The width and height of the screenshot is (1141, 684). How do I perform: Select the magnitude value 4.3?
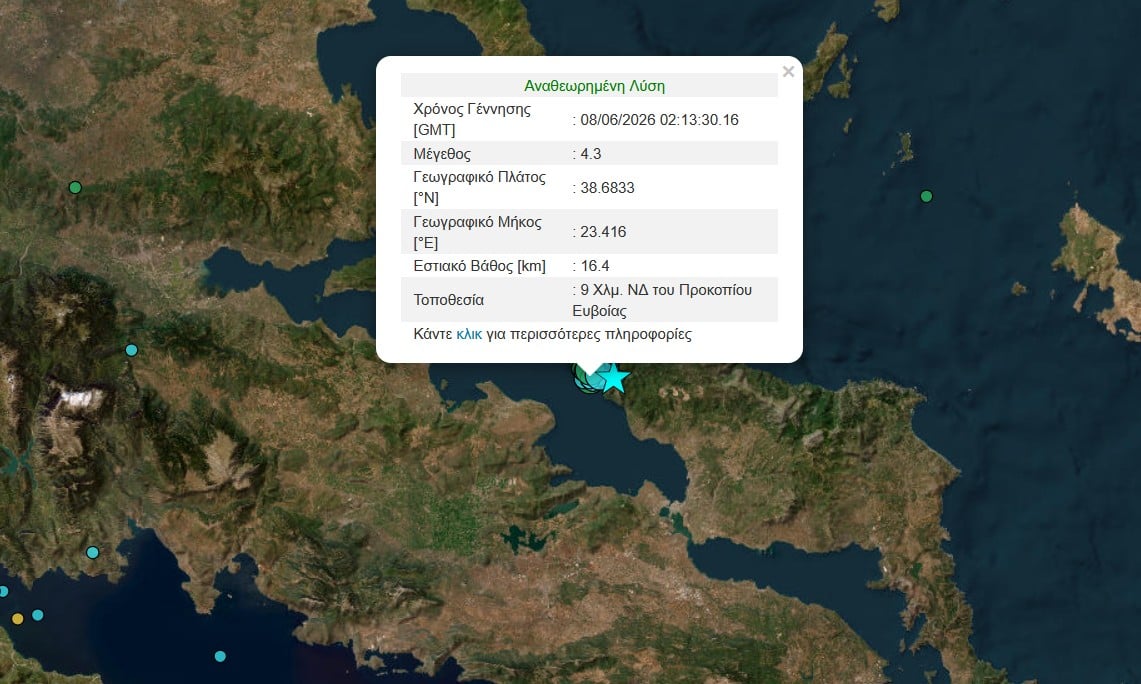click(x=591, y=154)
